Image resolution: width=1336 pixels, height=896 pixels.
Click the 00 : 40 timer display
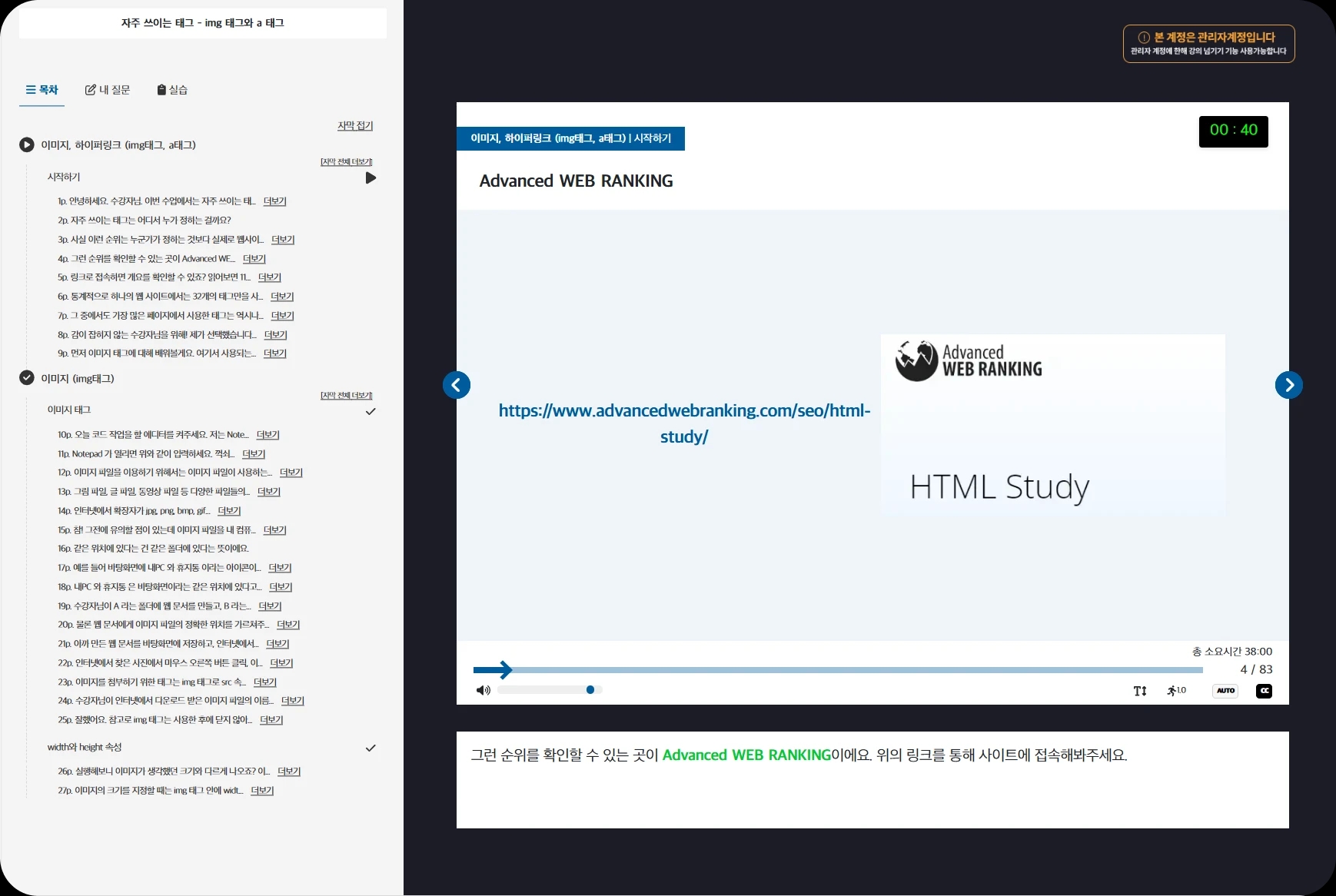click(x=1234, y=131)
